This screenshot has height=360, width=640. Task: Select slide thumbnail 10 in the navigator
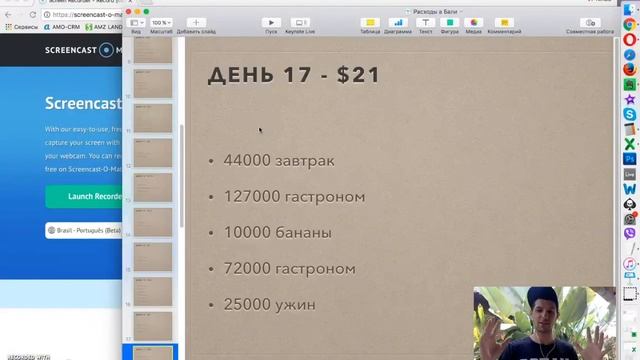153,83
